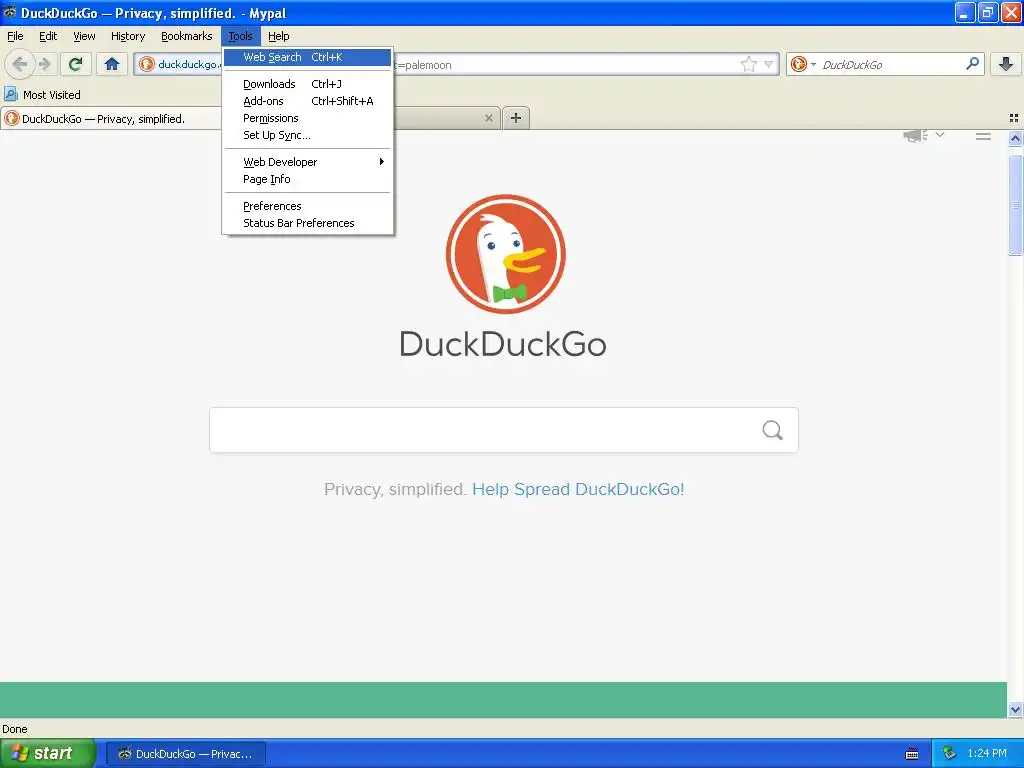This screenshot has height=768, width=1024.
Task: Open the File menu
Action: [15, 36]
